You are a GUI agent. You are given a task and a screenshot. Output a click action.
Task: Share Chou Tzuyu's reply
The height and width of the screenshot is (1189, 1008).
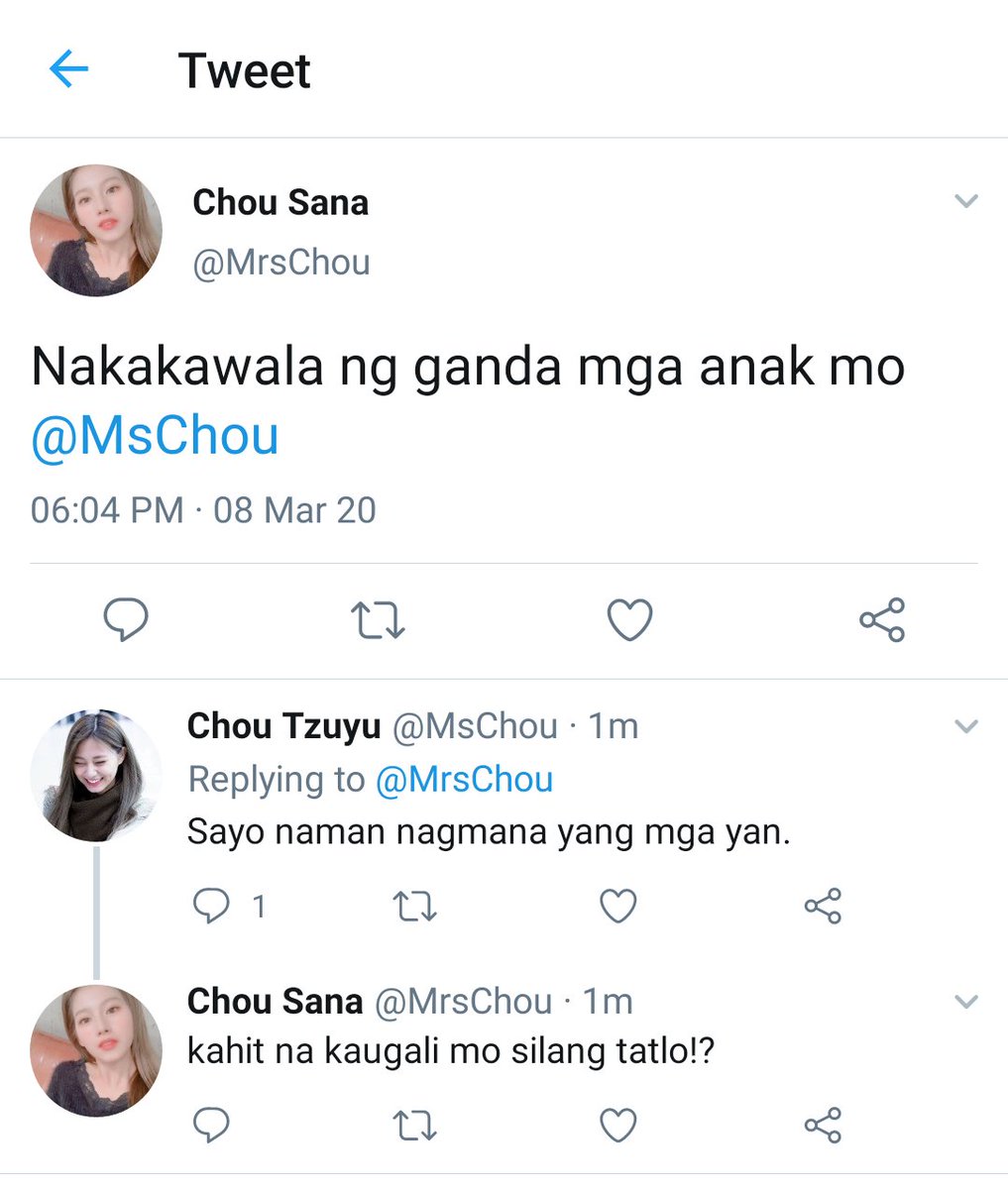(x=823, y=906)
